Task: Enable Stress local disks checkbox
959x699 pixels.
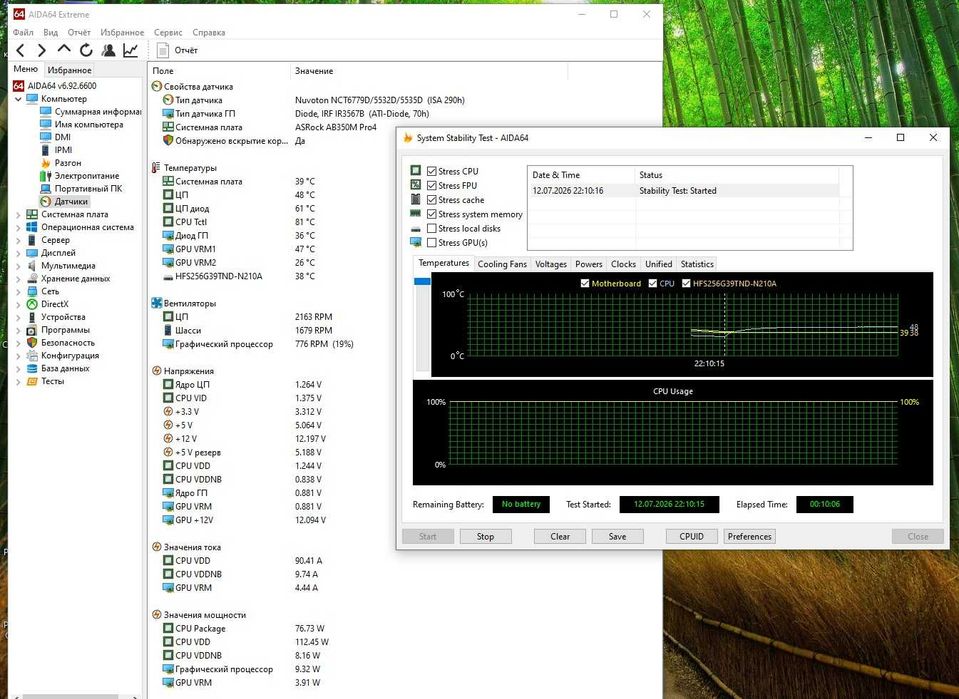Action: 432,228
